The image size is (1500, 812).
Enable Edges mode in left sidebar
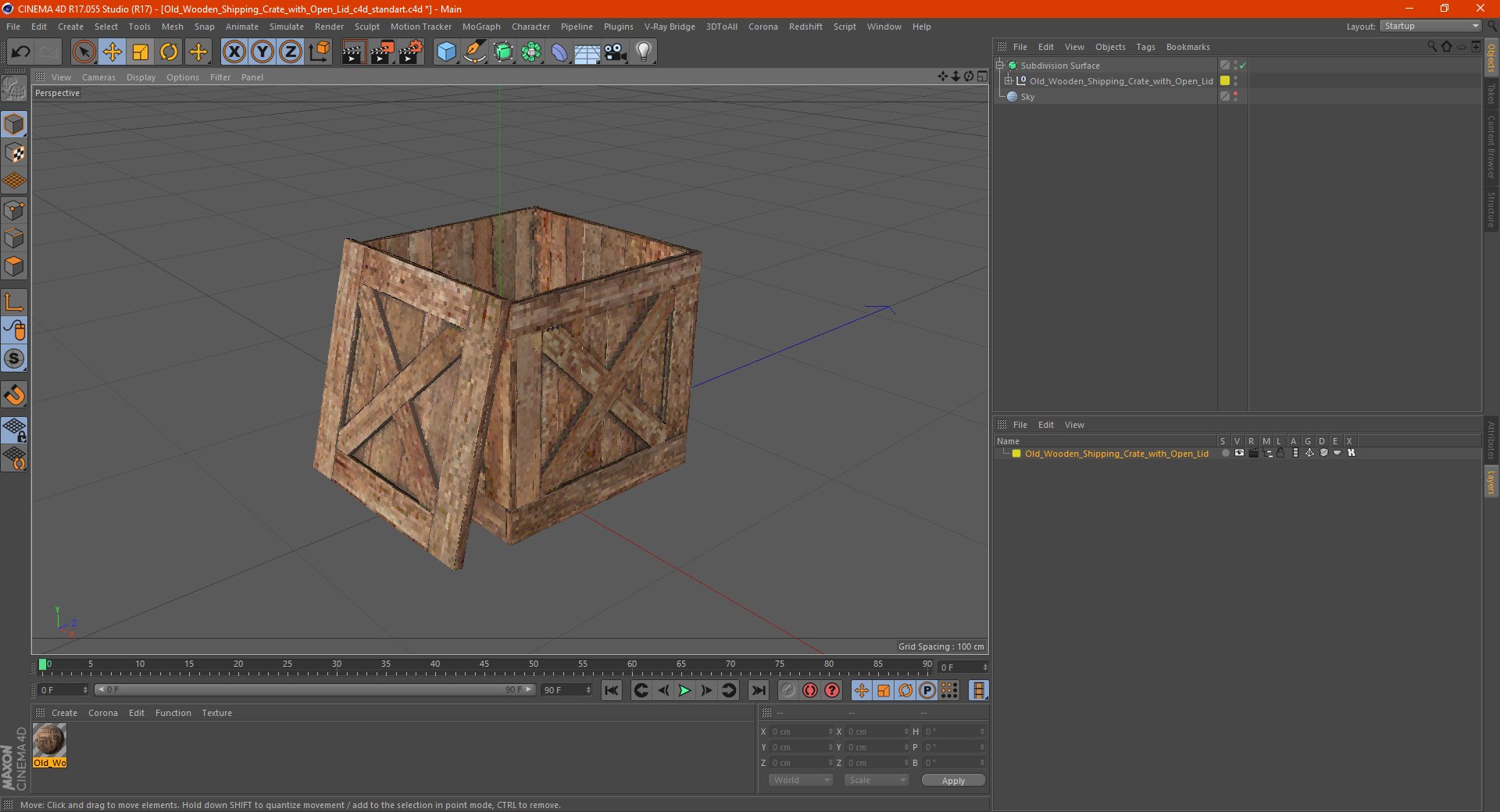tap(14, 238)
